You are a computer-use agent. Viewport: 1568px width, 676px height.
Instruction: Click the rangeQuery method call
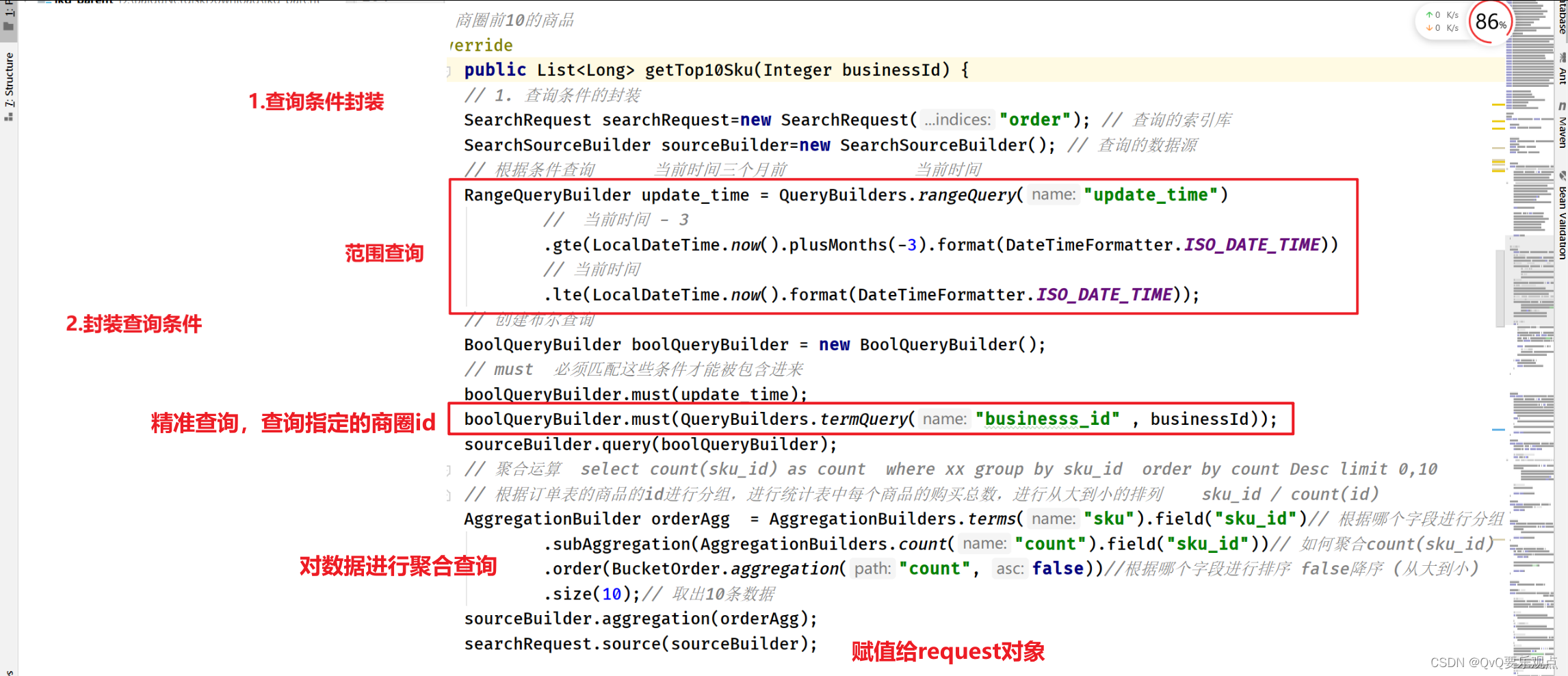pos(967,195)
